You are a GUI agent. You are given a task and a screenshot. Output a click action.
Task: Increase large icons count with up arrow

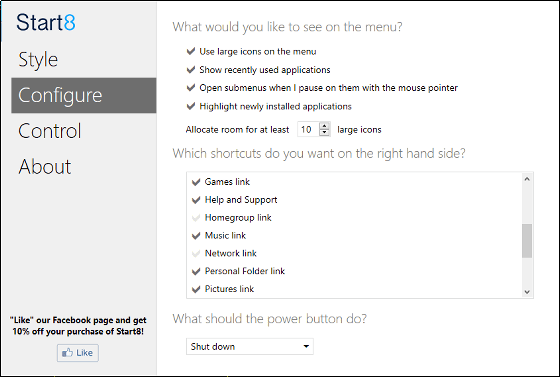[324, 126]
